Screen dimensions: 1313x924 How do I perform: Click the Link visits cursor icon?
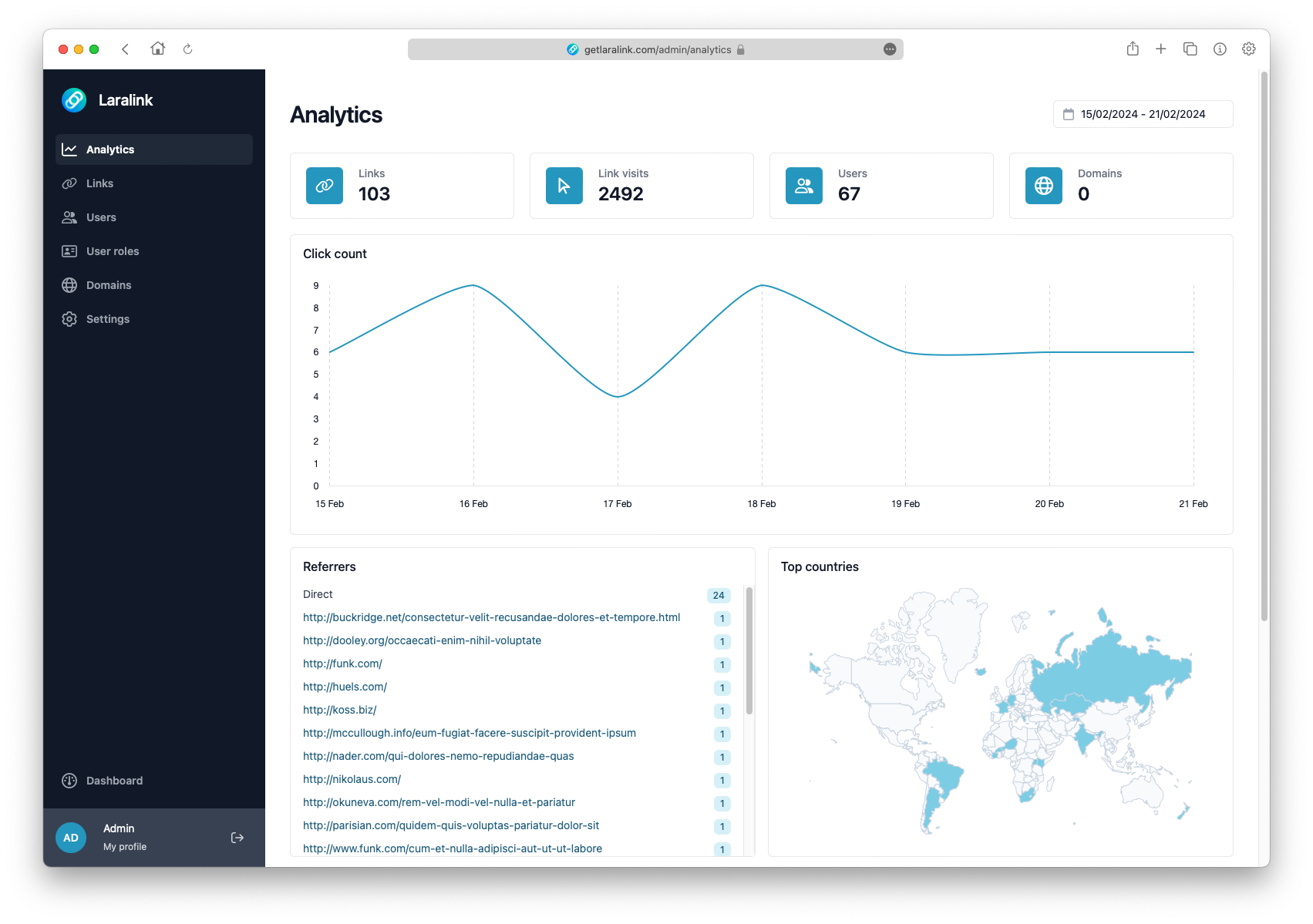(x=564, y=186)
